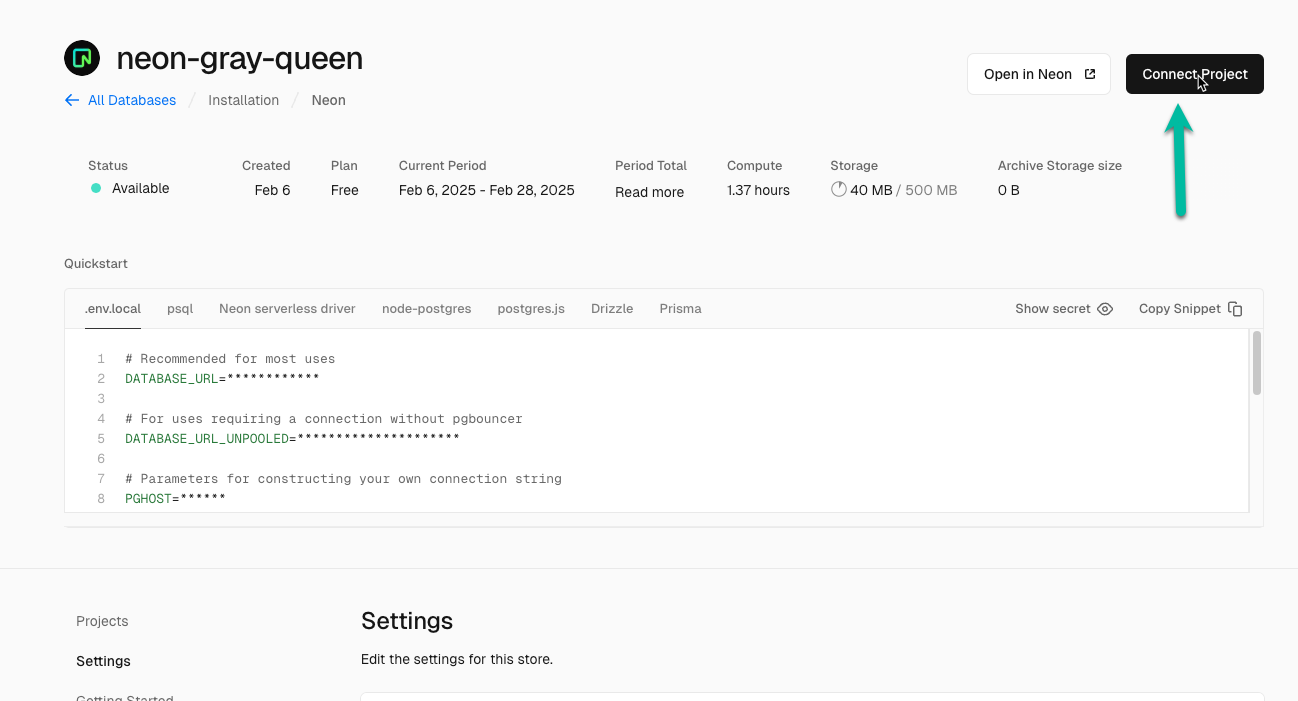Click the back arrow next to All Databases

(72, 100)
